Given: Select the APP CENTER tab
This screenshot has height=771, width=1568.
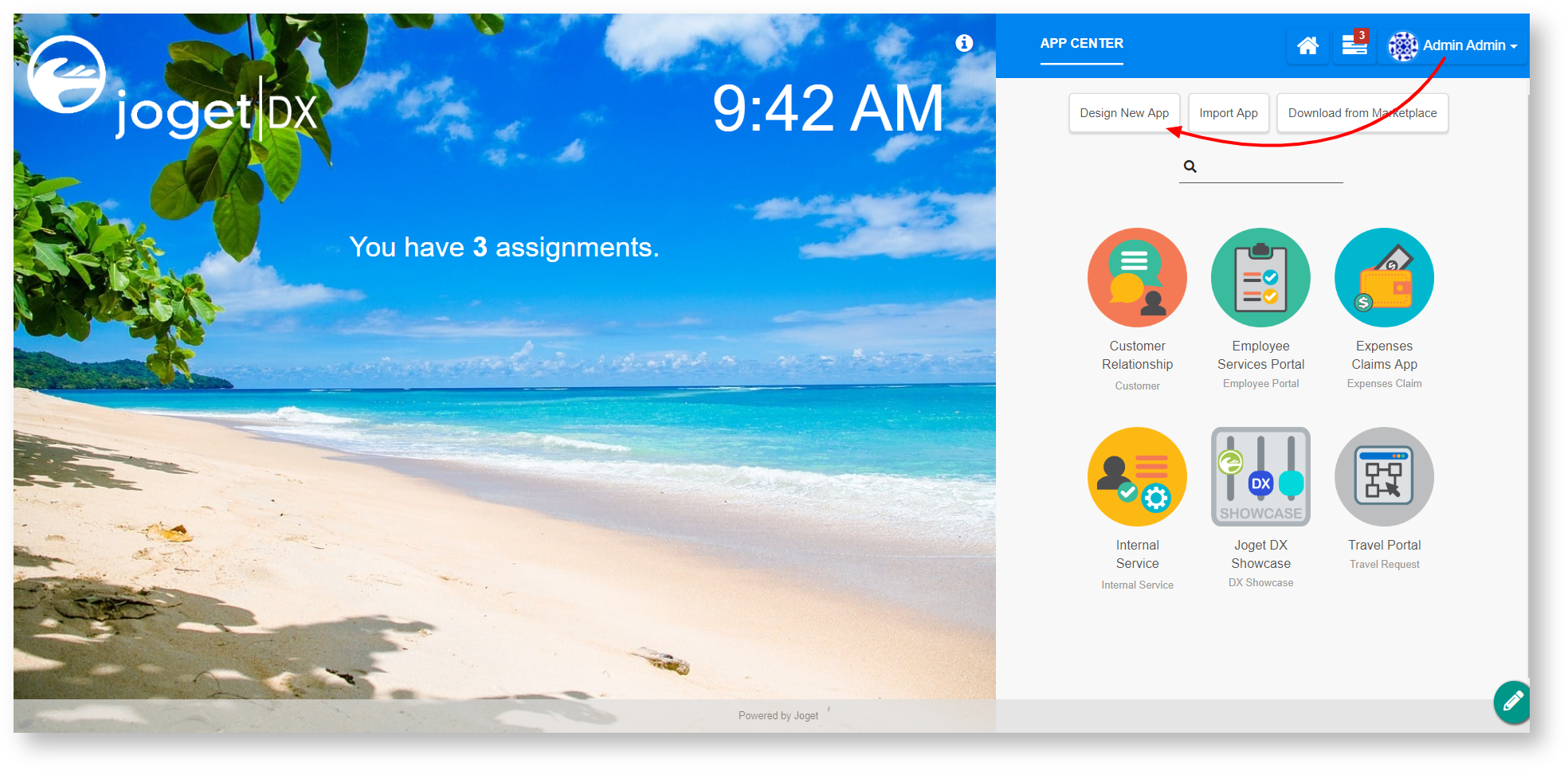Looking at the screenshot, I should click(x=1081, y=44).
